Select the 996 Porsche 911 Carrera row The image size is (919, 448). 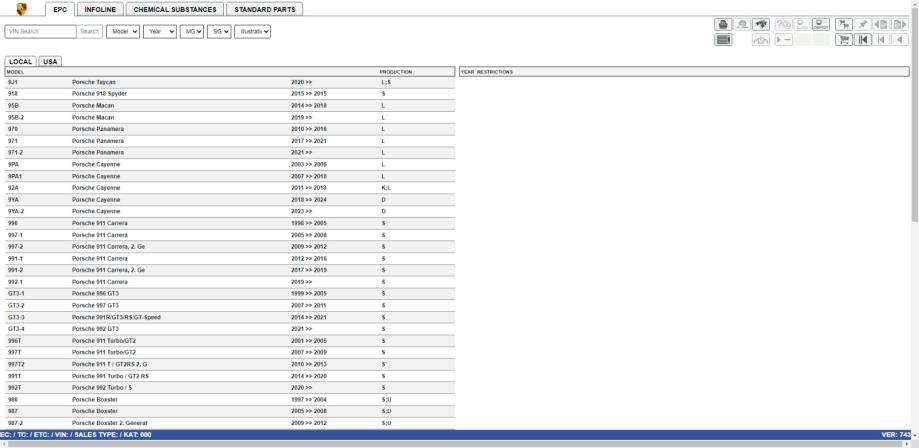[230, 223]
